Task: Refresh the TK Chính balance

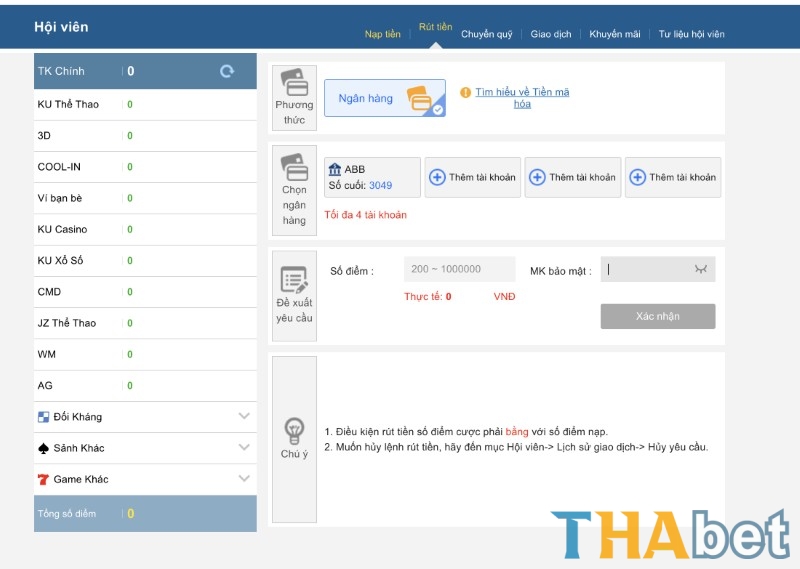Action: (227, 71)
